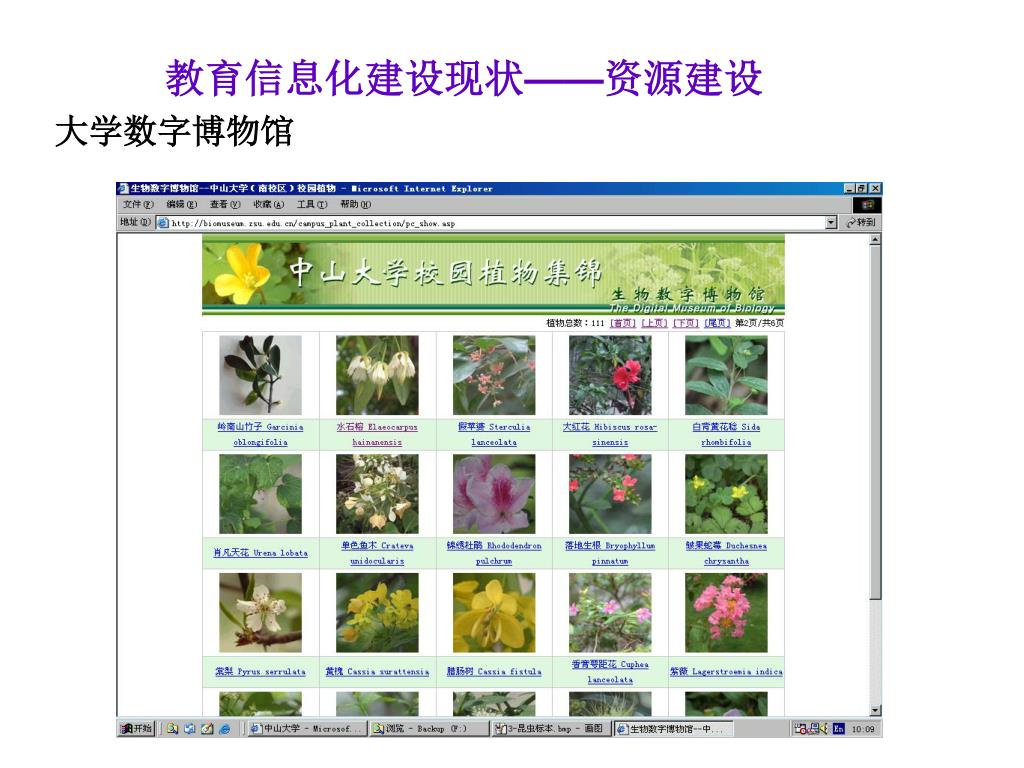Open the Sterculia lanceolata plant link

[x=494, y=434]
